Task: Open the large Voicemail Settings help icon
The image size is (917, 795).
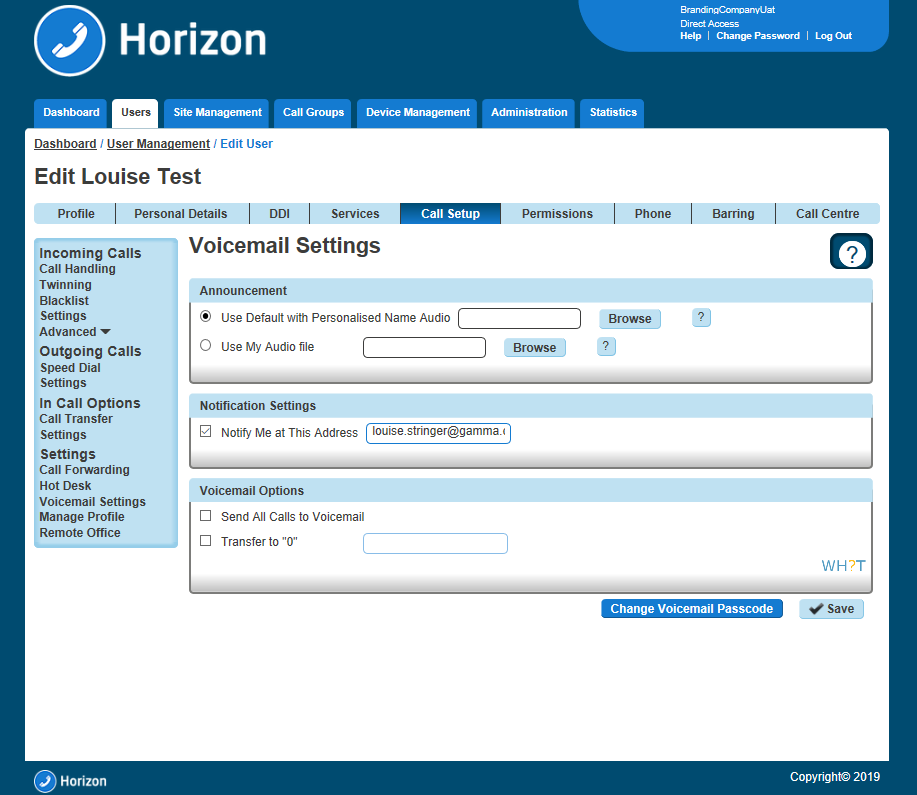Action: coord(851,252)
